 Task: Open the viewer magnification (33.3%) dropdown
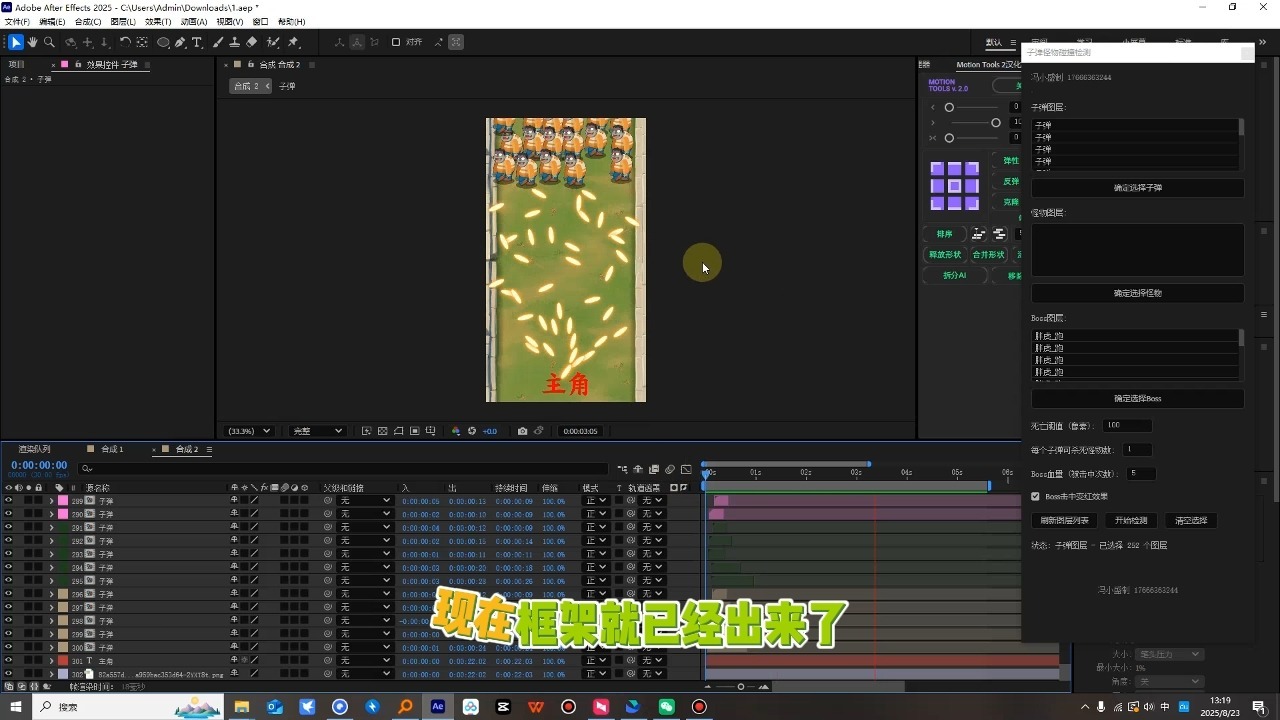click(x=250, y=431)
